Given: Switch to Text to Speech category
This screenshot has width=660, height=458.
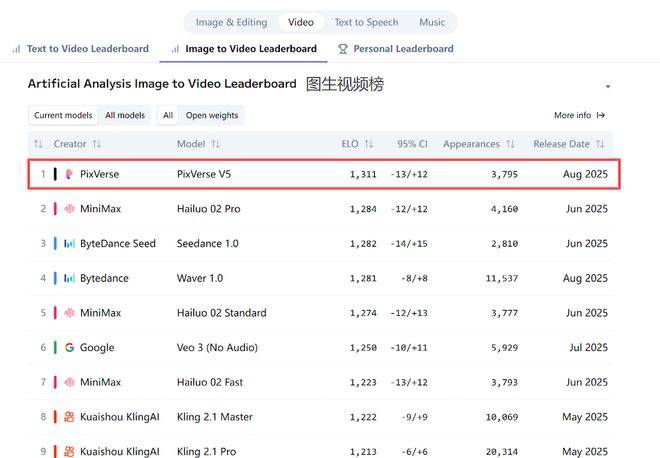Looking at the screenshot, I should pos(366,22).
